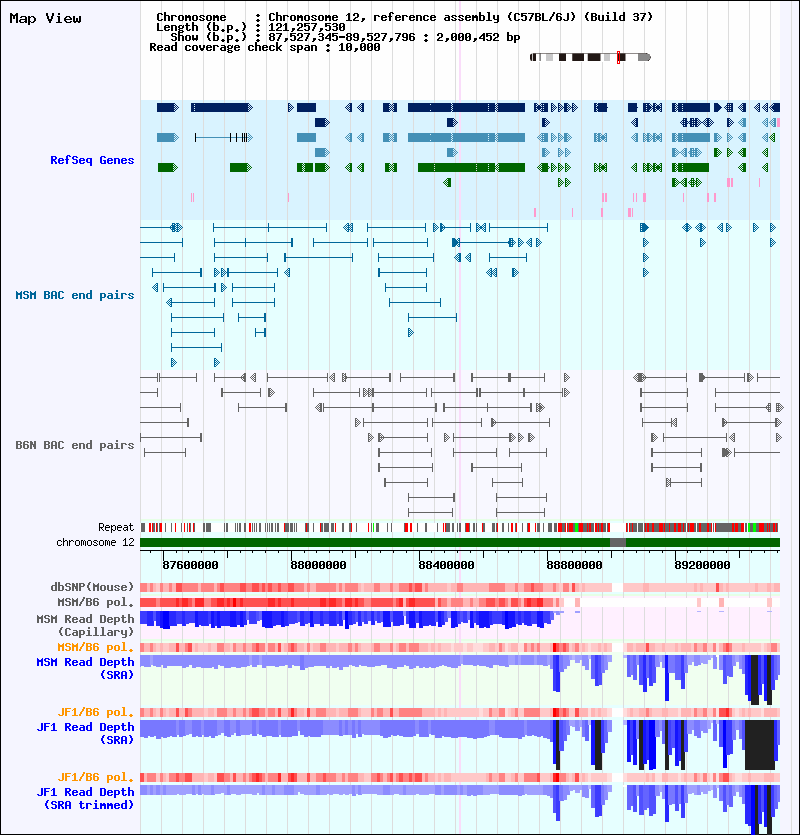Click ruler position 89200000
The height and width of the screenshot is (835, 800).
[702, 566]
